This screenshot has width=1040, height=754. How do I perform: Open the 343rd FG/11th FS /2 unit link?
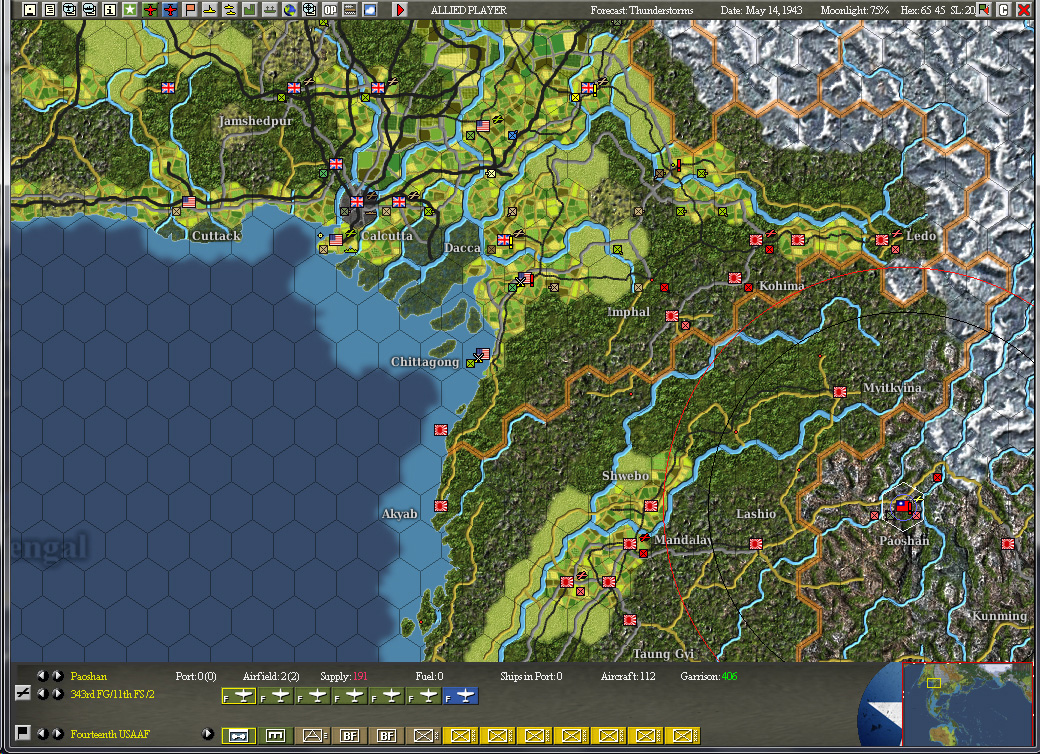tap(112, 694)
